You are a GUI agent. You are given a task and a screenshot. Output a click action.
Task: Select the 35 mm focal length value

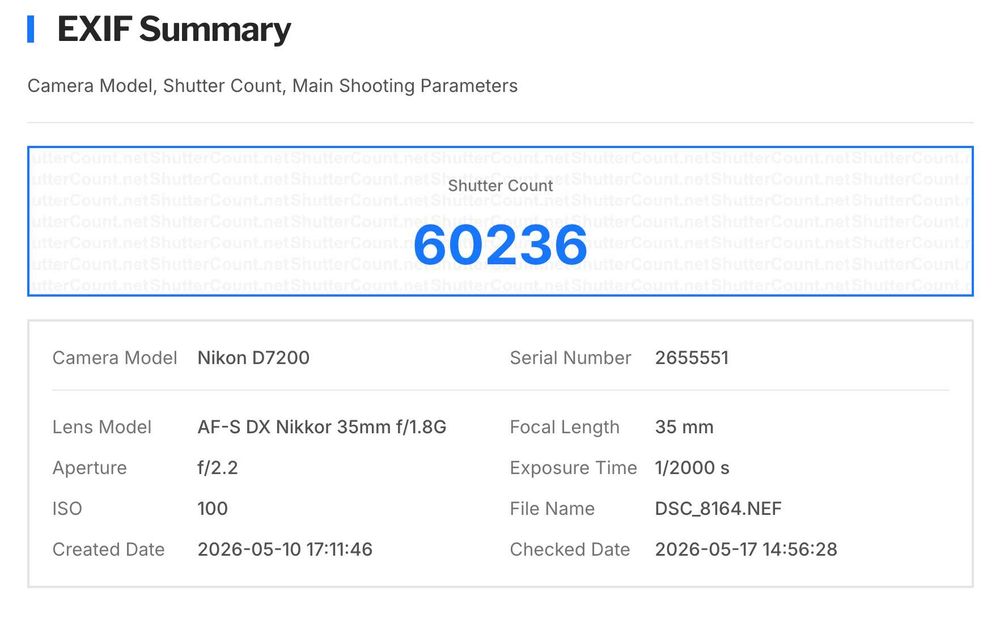click(684, 427)
